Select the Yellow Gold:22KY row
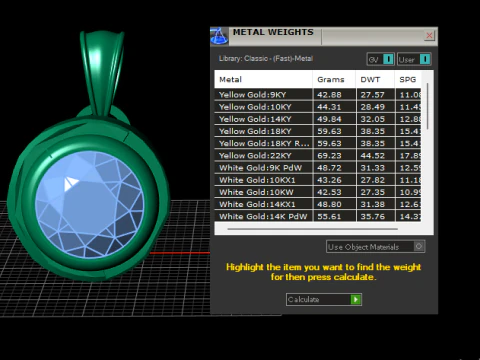 318,155
